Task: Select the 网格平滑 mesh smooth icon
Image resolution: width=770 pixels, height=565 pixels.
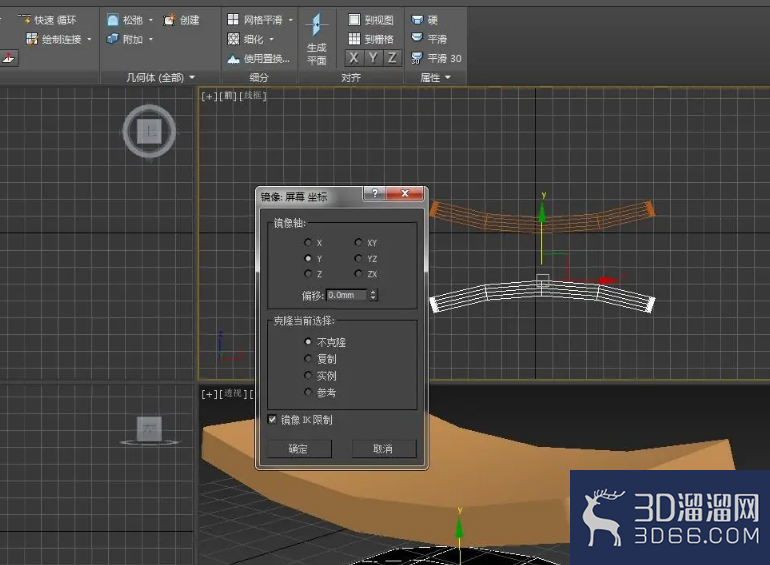Action: 233,20
